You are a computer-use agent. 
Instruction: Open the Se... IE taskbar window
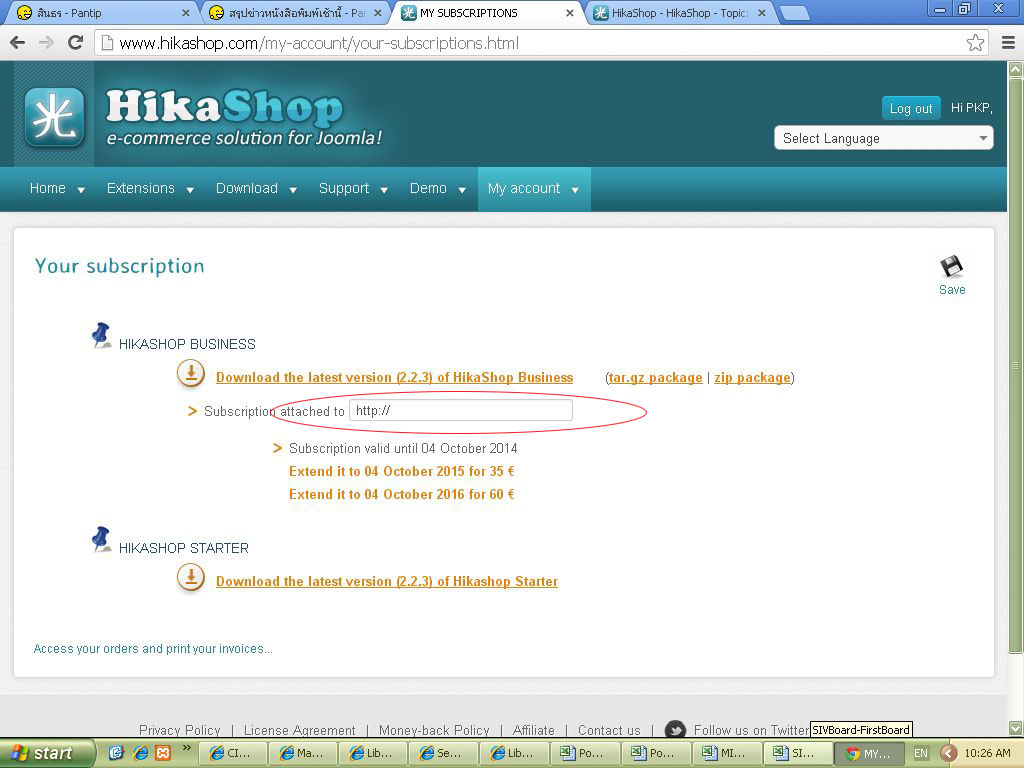click(x=443, y=754)
